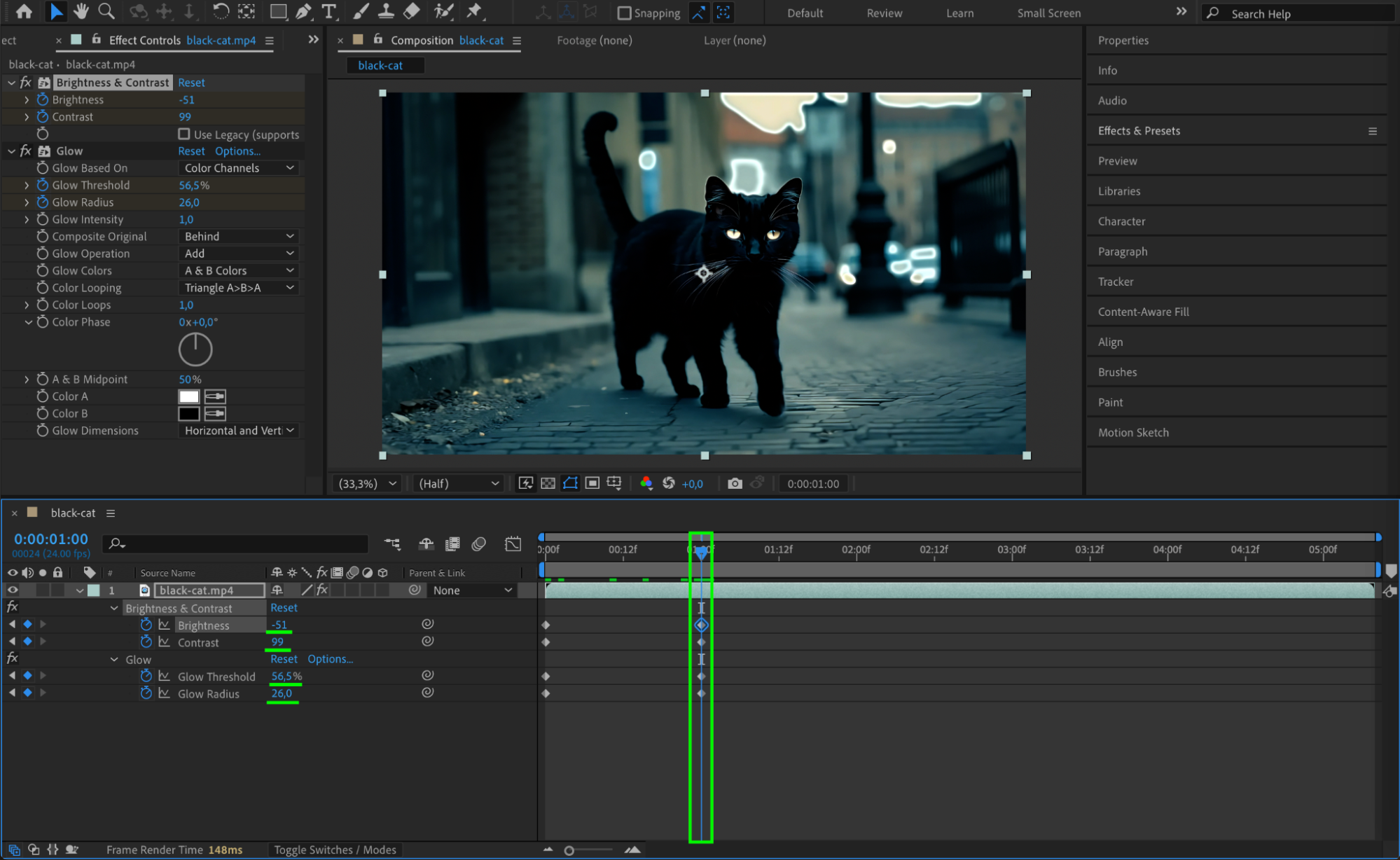Open the Half resolution dropdown
Screen dimensions: 1400x860
pyautogui.click(x=459, y=483)
